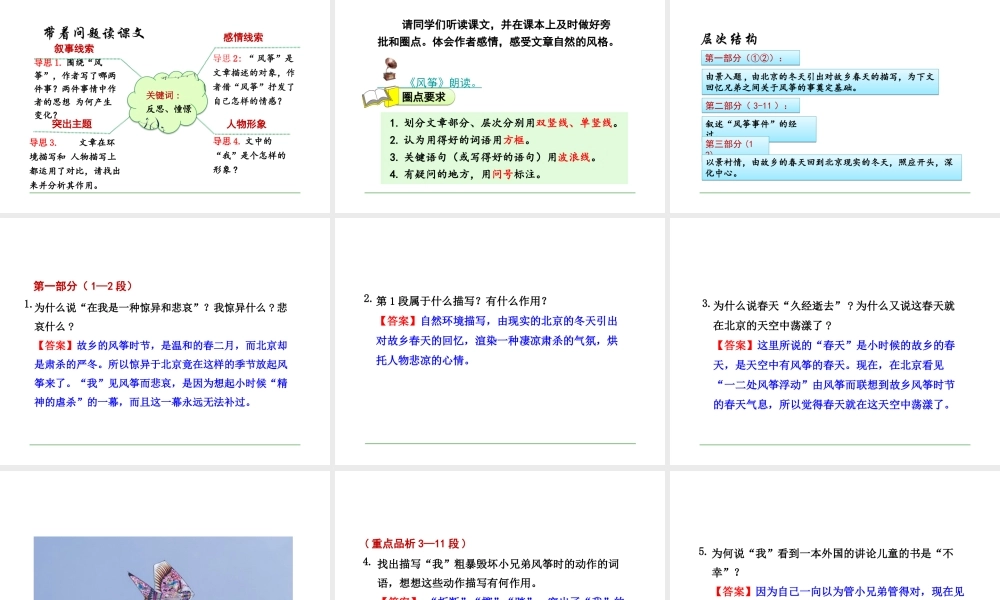Click the 第二部分（3-11） label box

[x=750, y=105]
